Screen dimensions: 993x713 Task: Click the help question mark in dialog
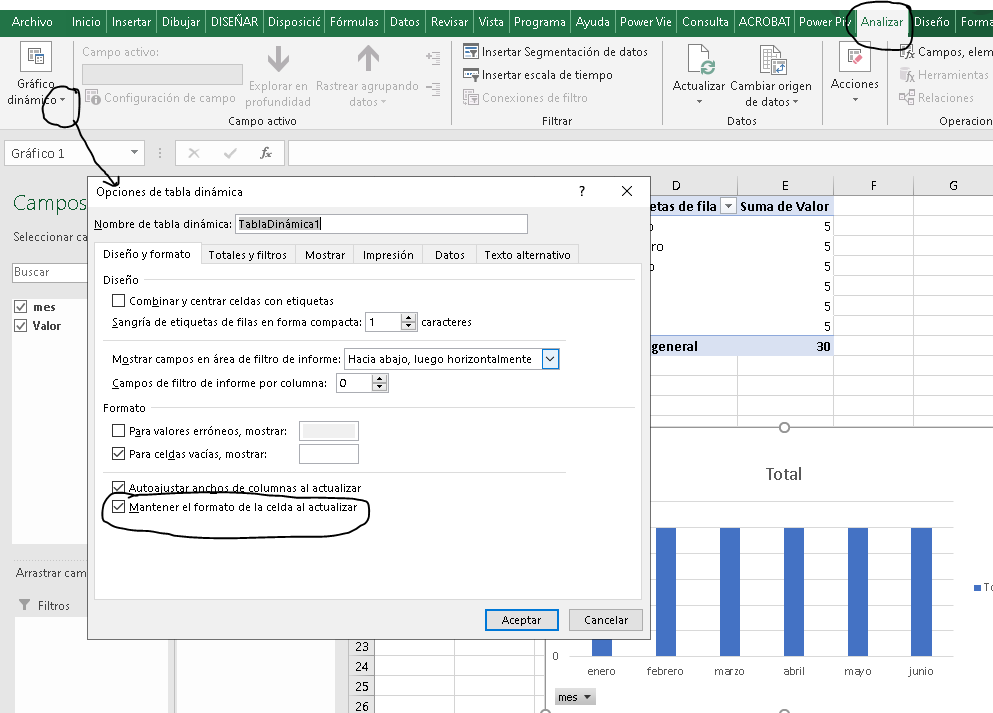point(582,191)
